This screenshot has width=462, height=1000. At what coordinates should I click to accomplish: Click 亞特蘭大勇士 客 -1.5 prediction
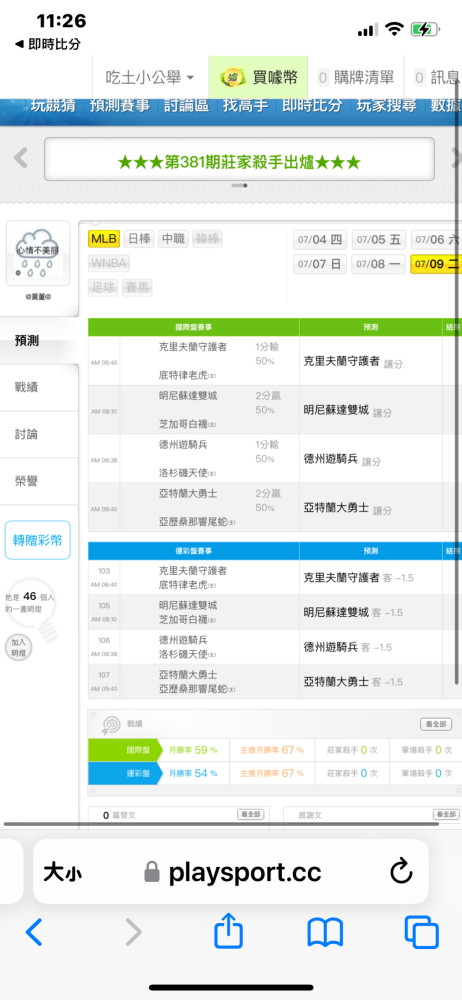point(353,682)
